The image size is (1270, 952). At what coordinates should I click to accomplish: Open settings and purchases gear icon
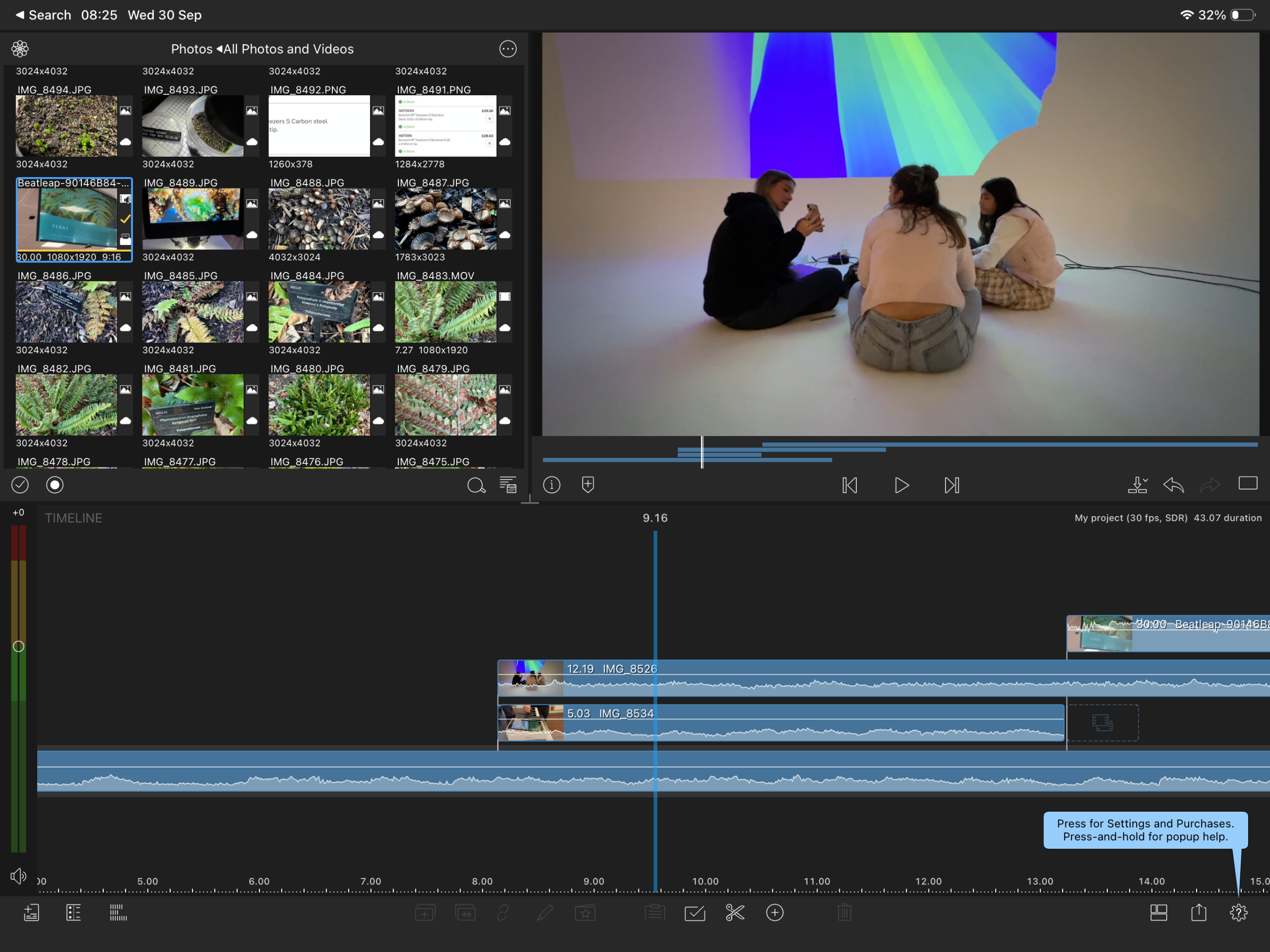pyautogui.click(x=1238, y=912)
